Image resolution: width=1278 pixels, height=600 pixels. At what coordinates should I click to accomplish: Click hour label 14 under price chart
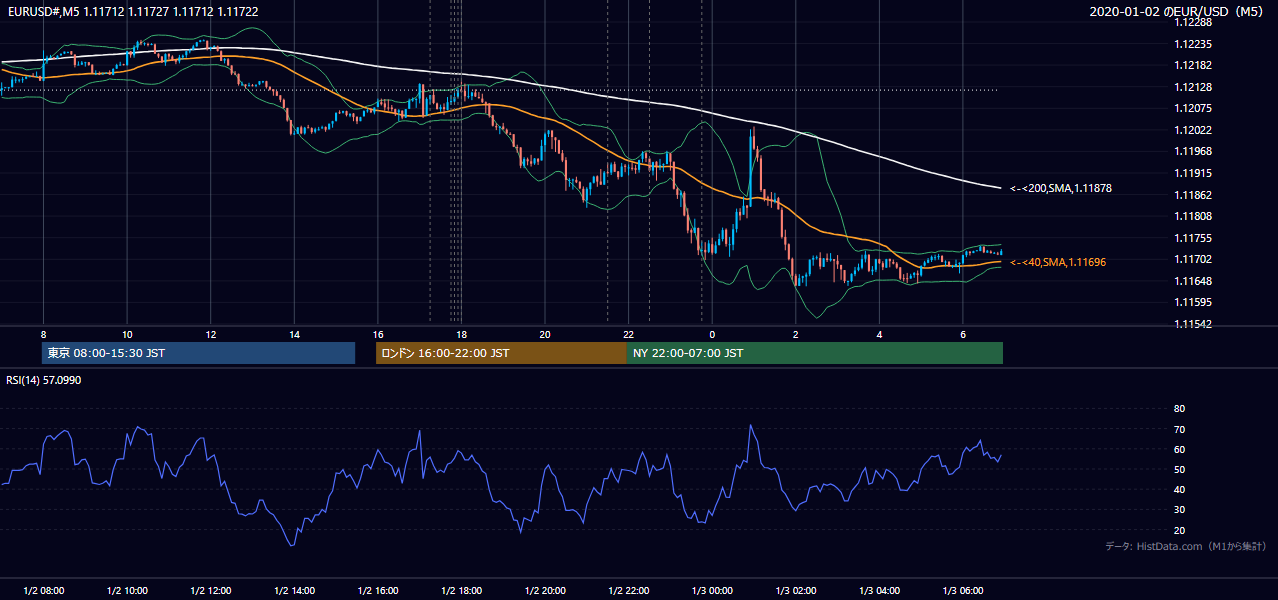click(x=294, y=334)
